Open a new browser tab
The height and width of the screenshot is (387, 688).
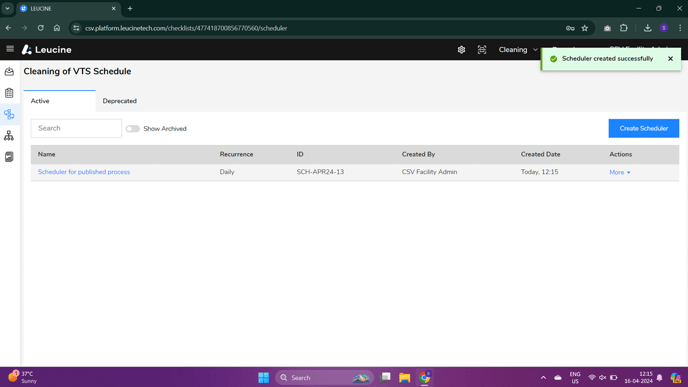click(130, 8)
